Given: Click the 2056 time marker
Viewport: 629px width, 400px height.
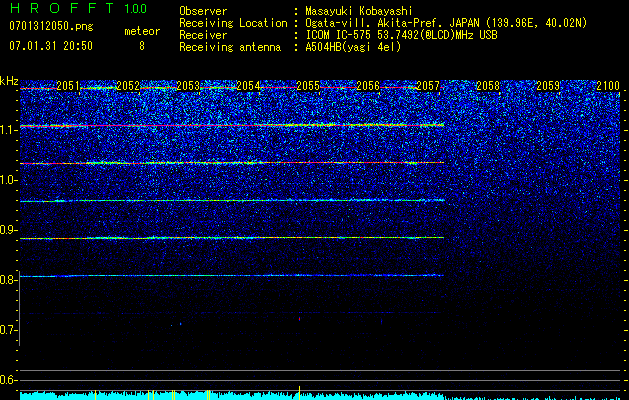Looking at the screenshot, I should tap(368, 86).
